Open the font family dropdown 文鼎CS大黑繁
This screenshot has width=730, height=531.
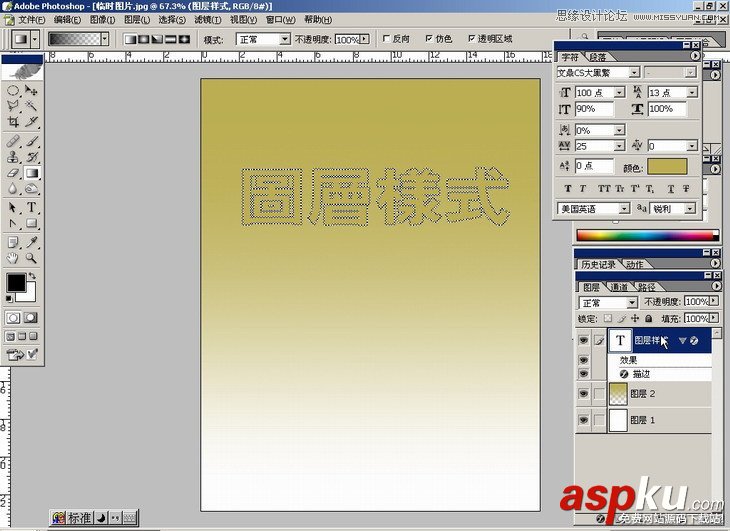tap(634, 73)
